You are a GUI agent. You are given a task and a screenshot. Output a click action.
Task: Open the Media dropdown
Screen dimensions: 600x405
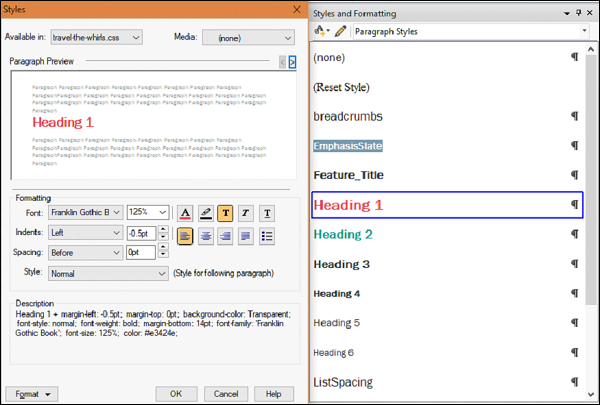[248, 37]
